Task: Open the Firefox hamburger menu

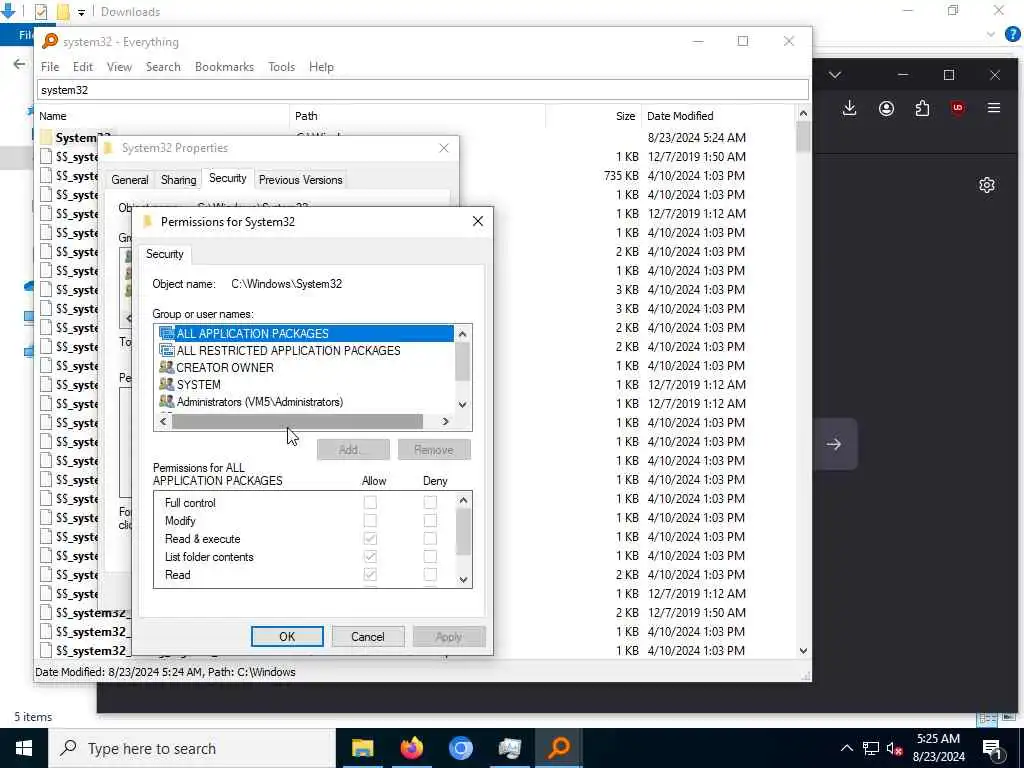Action: tap(994, 108)
